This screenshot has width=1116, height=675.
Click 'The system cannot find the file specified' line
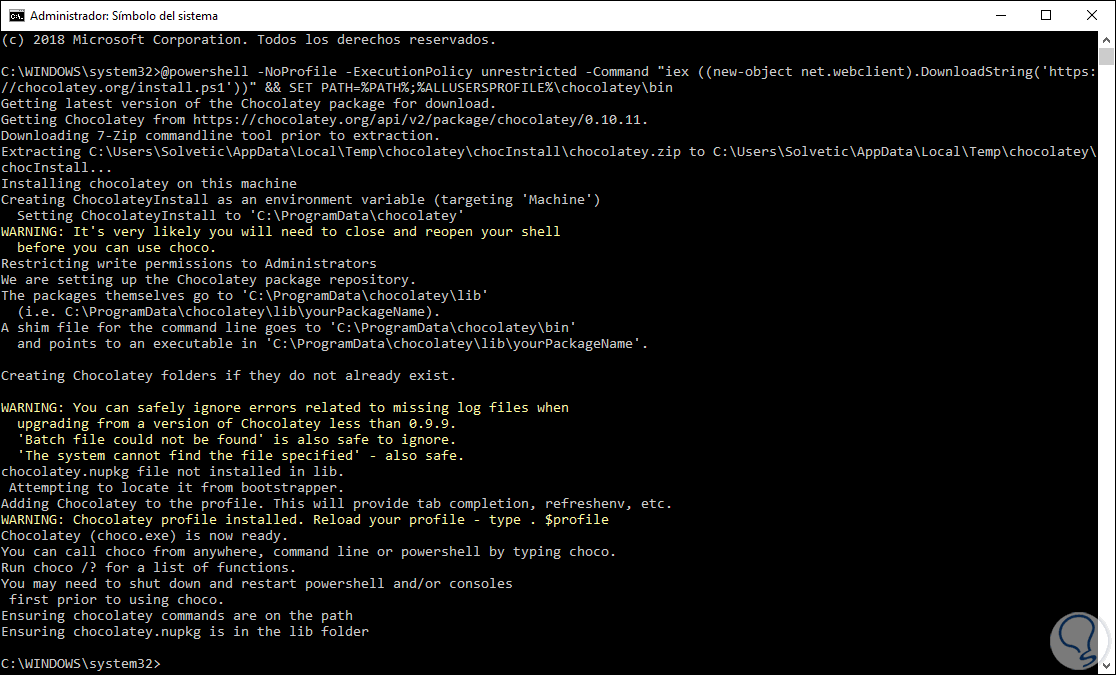click(241, 456)
